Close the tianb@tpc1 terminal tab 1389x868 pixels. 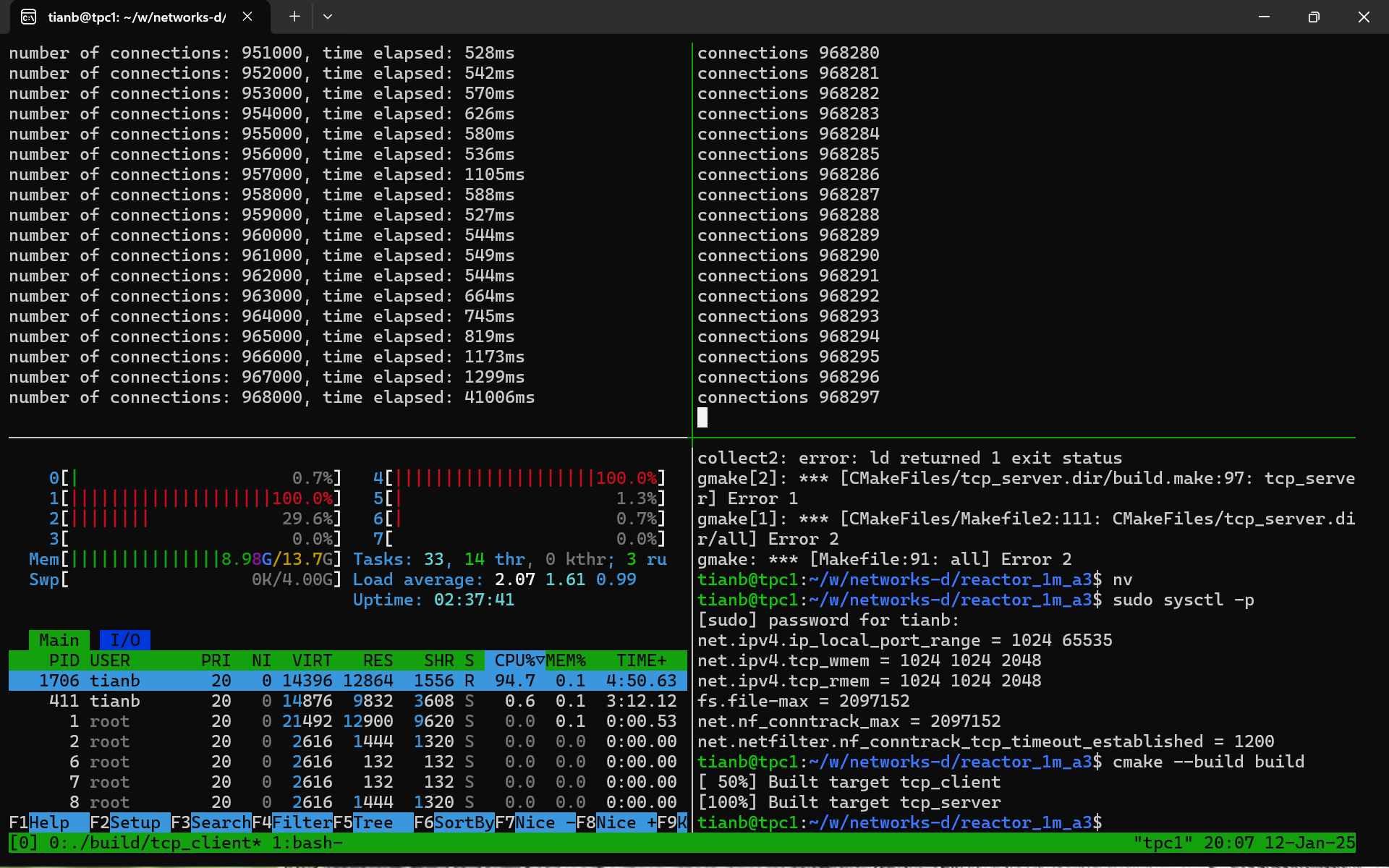point(247,17)
